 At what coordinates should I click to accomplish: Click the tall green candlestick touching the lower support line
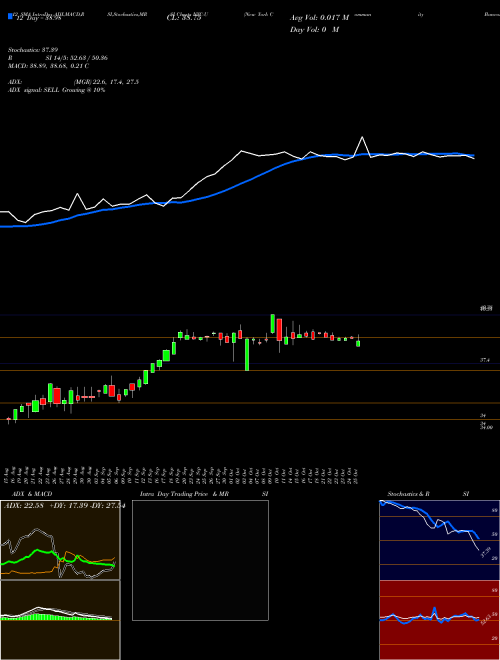pyautogui.click(x=247, y=354)
